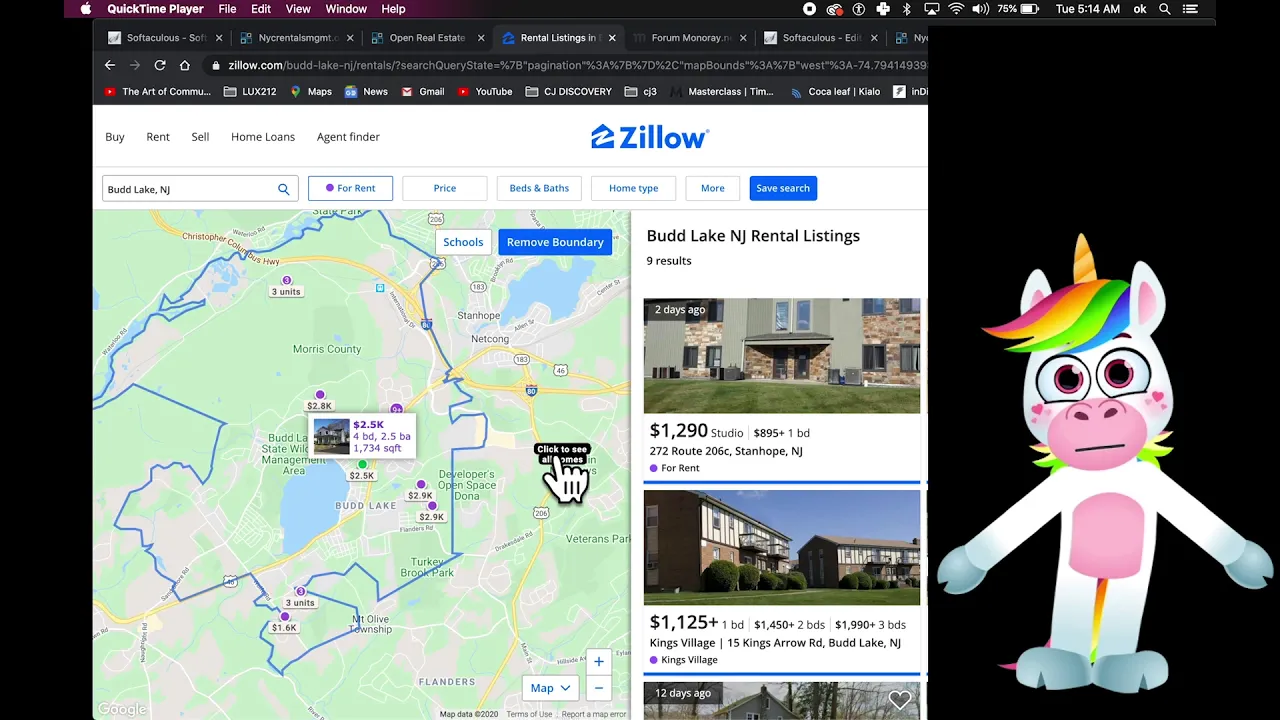Zoom out the map with the minus button
Viewport: 1280px width, 720px height.
click(598, 688)
